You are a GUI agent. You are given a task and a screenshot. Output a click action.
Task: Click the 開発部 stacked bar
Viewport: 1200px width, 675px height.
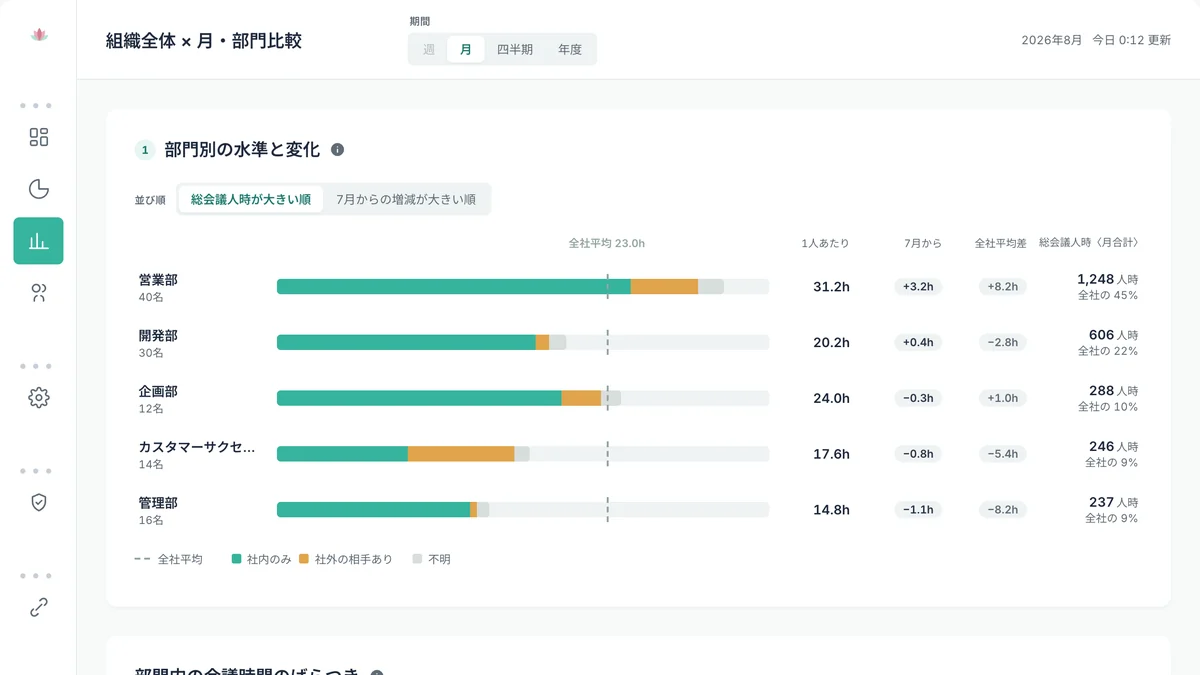tap(523, 342)
